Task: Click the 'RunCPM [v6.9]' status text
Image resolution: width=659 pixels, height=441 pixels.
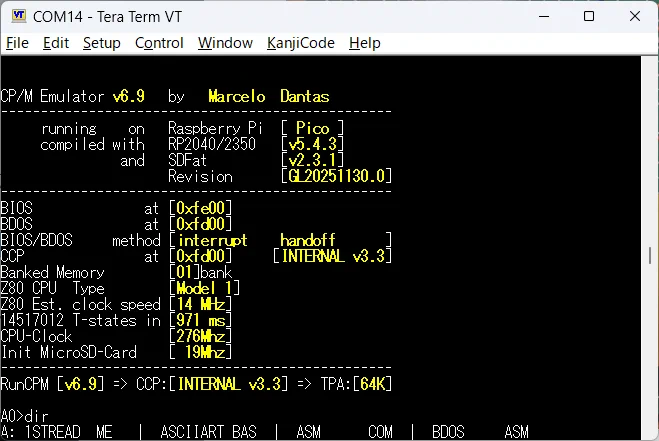Action: click(53, 384)
